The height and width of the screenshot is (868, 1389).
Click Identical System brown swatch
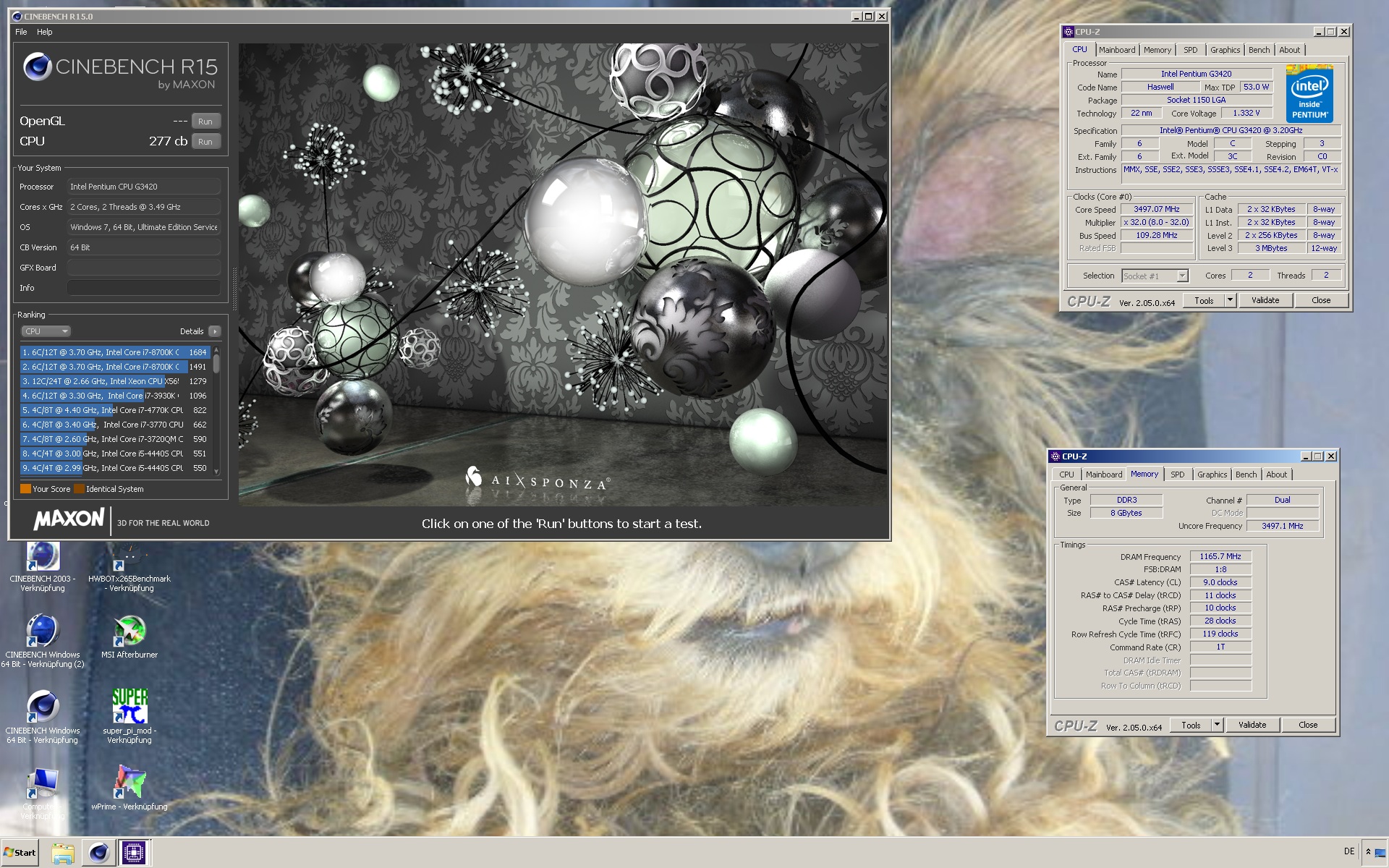tap(79, 489)
